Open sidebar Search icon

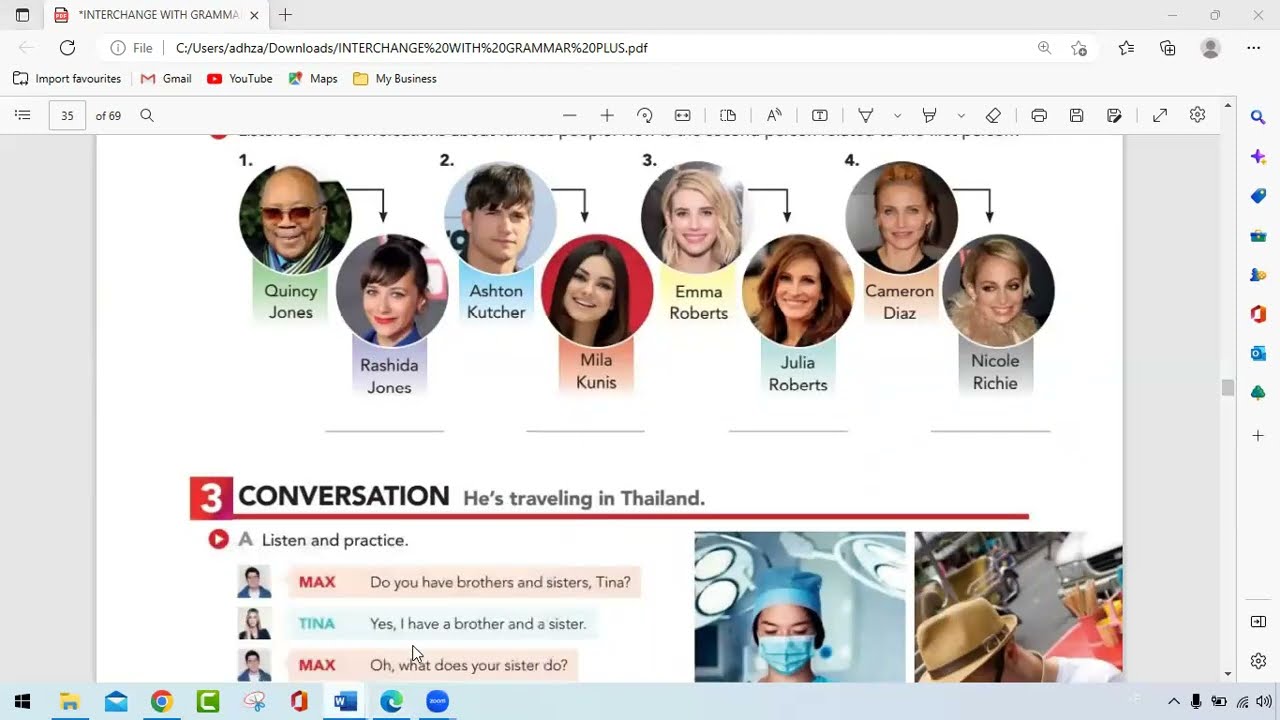(1258, 118)
